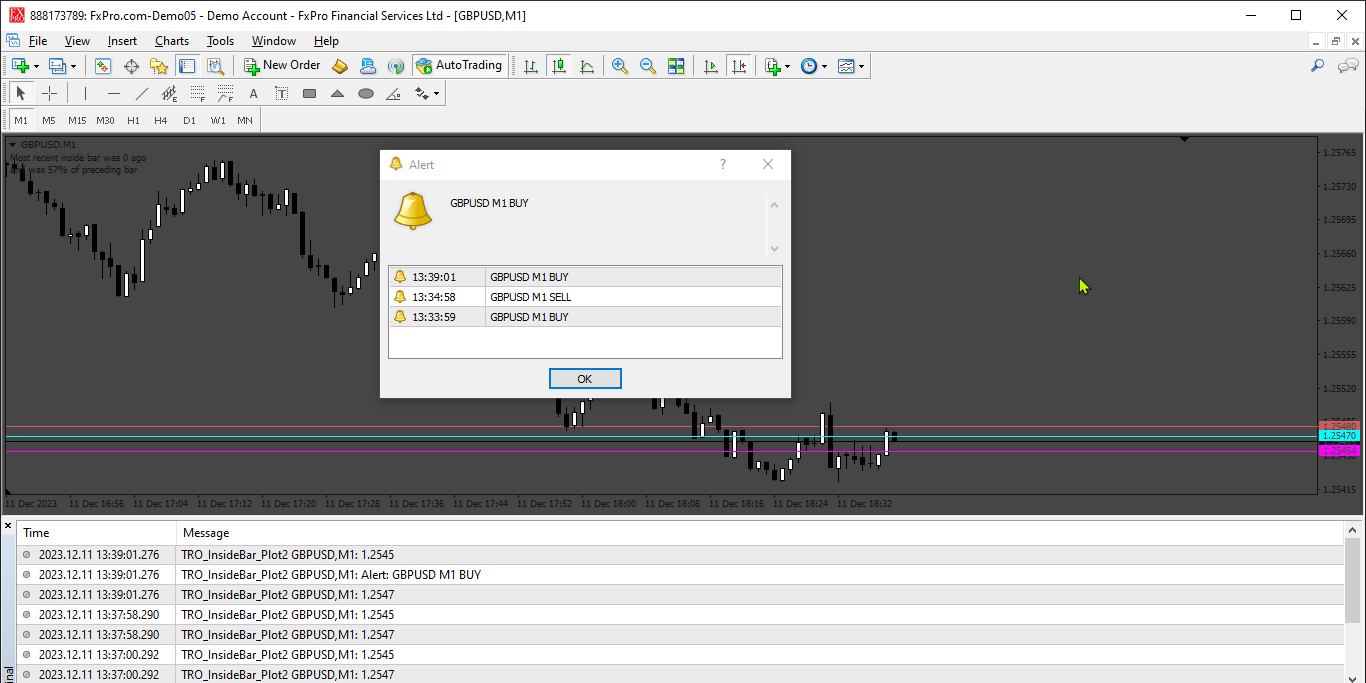Open the Tools menu
Viewport: 1366px width, 683px height.
[220, 41]
